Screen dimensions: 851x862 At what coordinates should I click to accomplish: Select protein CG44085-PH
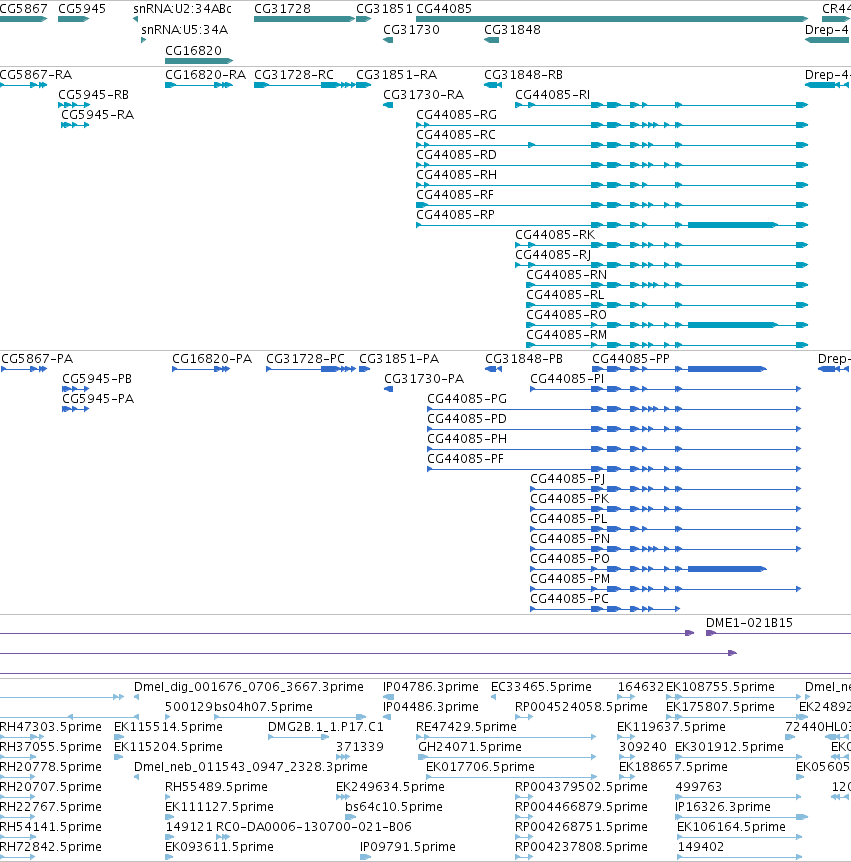tap(467, 439)
